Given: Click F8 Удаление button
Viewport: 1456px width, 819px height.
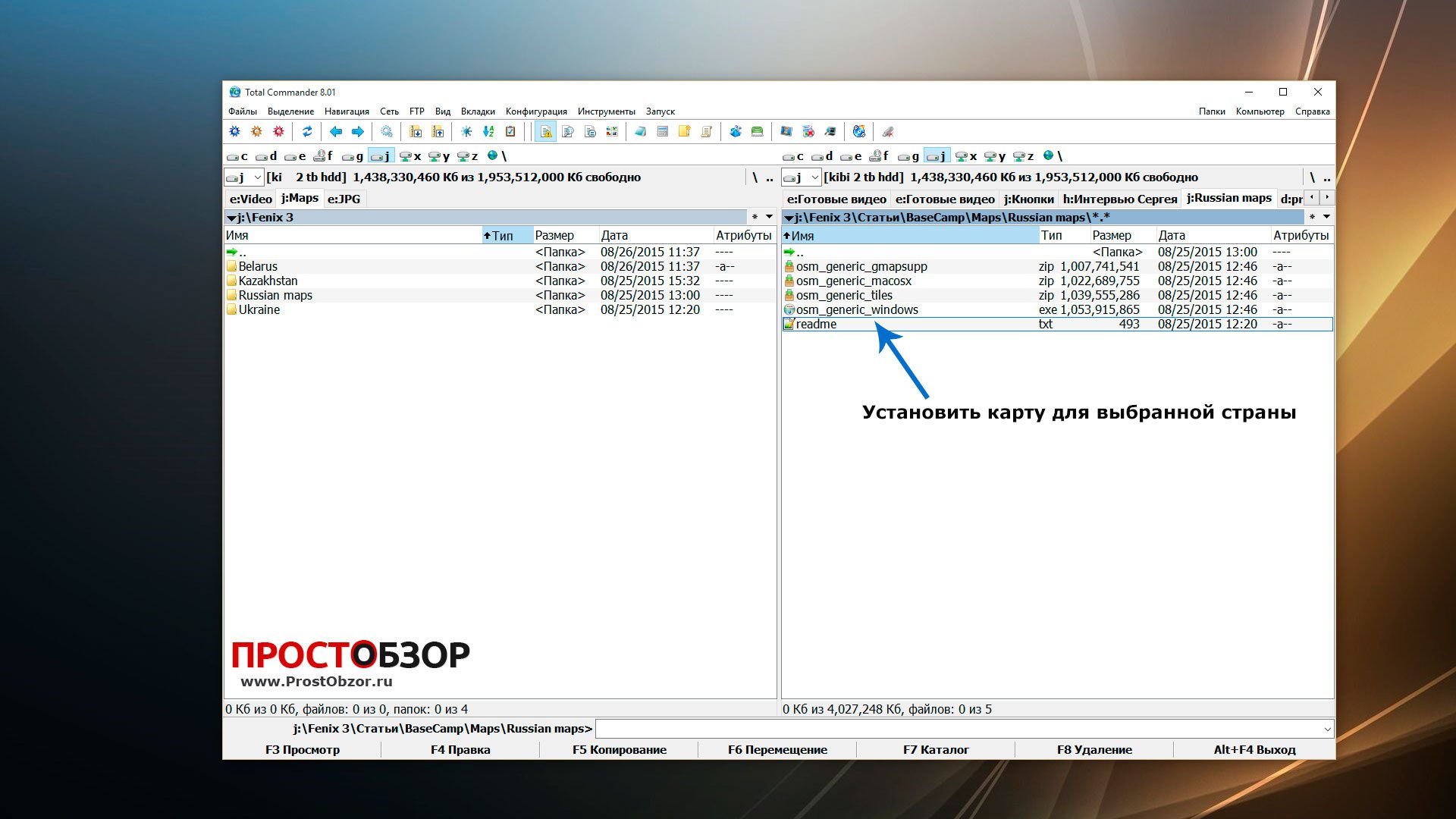Looking at the screenshot, I should coord(1094,749).
